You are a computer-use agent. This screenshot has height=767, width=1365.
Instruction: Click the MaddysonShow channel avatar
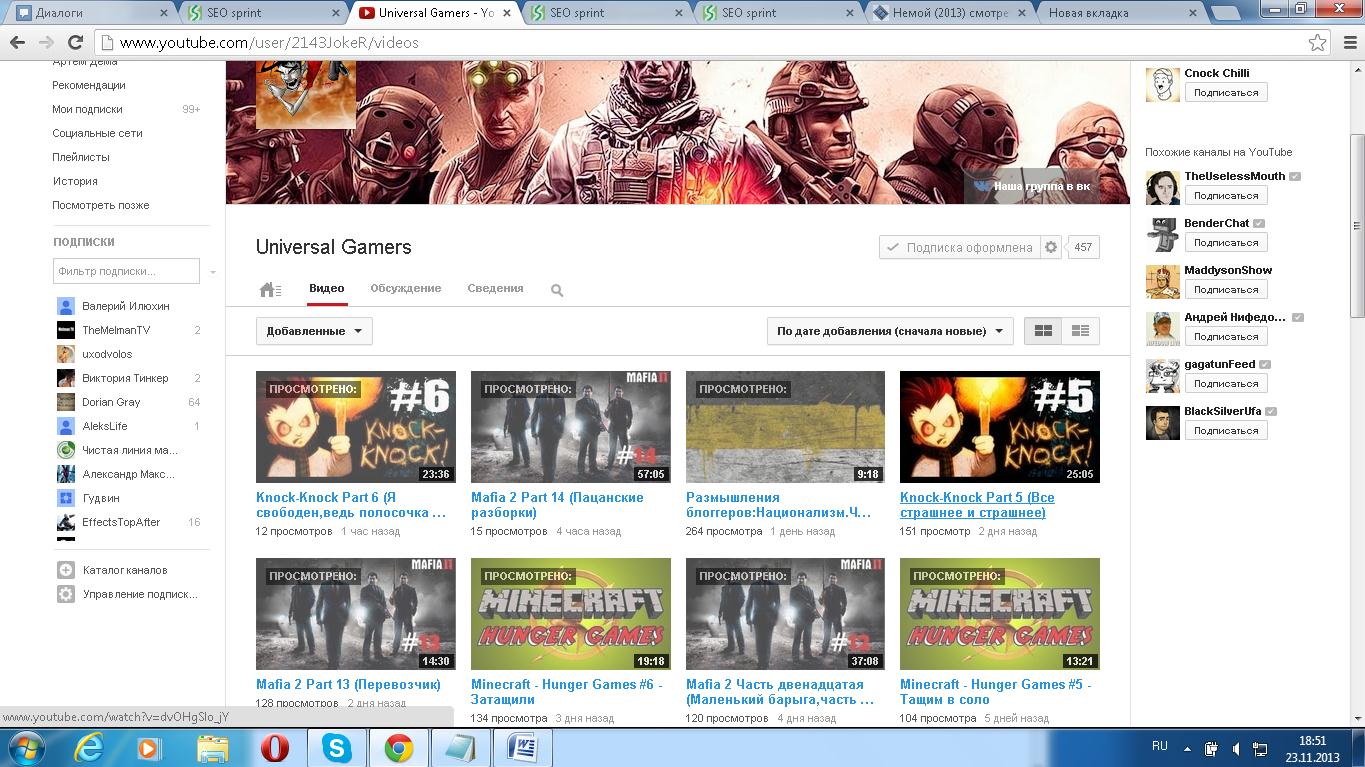pos(1162,281)
